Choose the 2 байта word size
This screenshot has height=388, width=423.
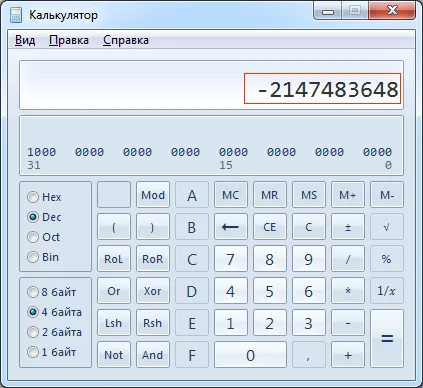pyautogui.click(x=54, y=332)
